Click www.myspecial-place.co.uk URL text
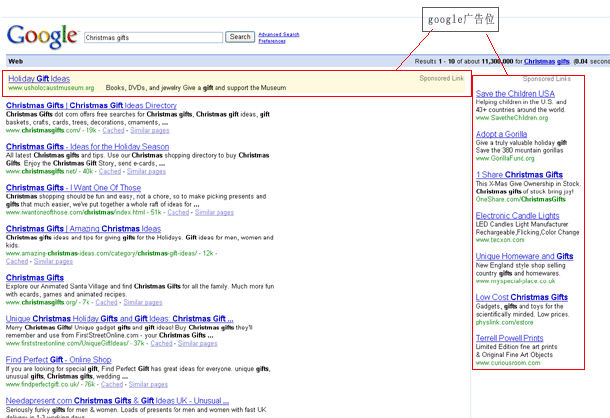 [x=515, y=281]
